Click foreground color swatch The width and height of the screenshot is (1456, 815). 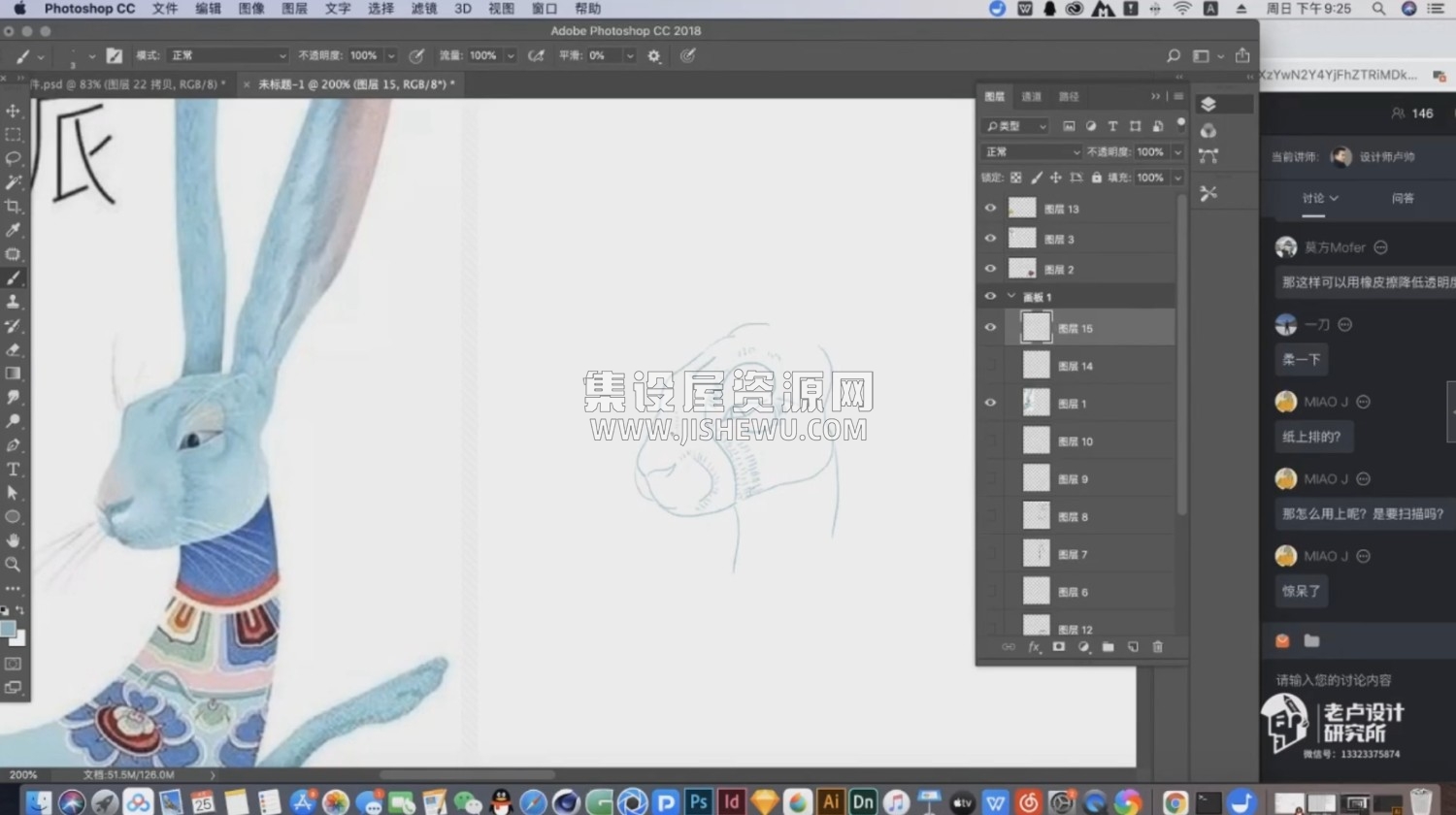pos(8,629)
